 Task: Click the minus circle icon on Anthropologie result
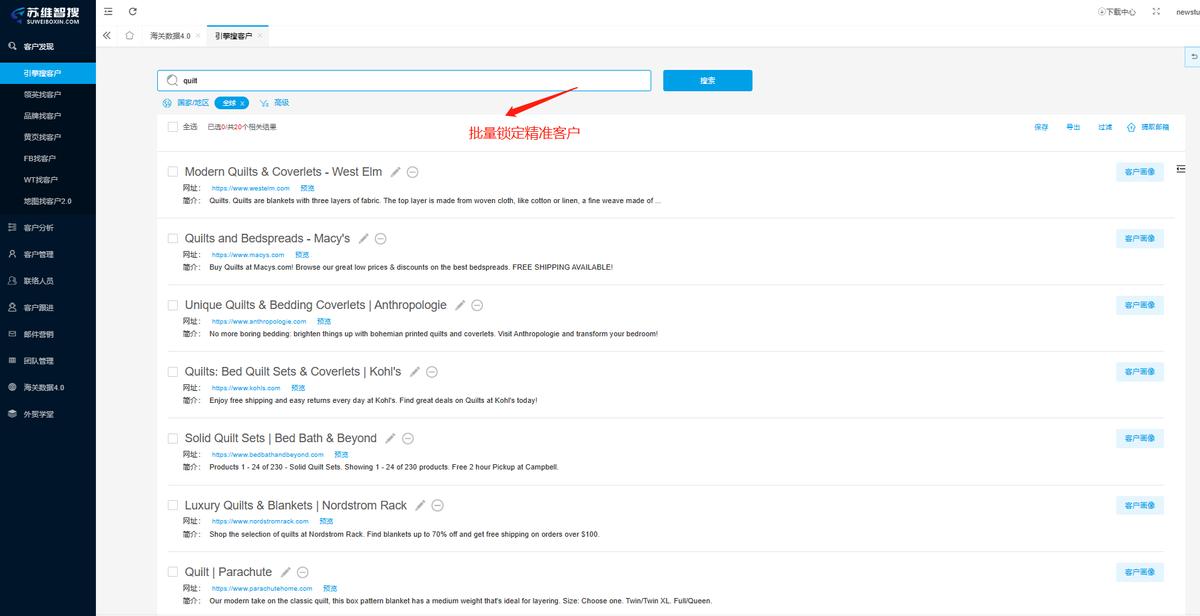(477, 305)
